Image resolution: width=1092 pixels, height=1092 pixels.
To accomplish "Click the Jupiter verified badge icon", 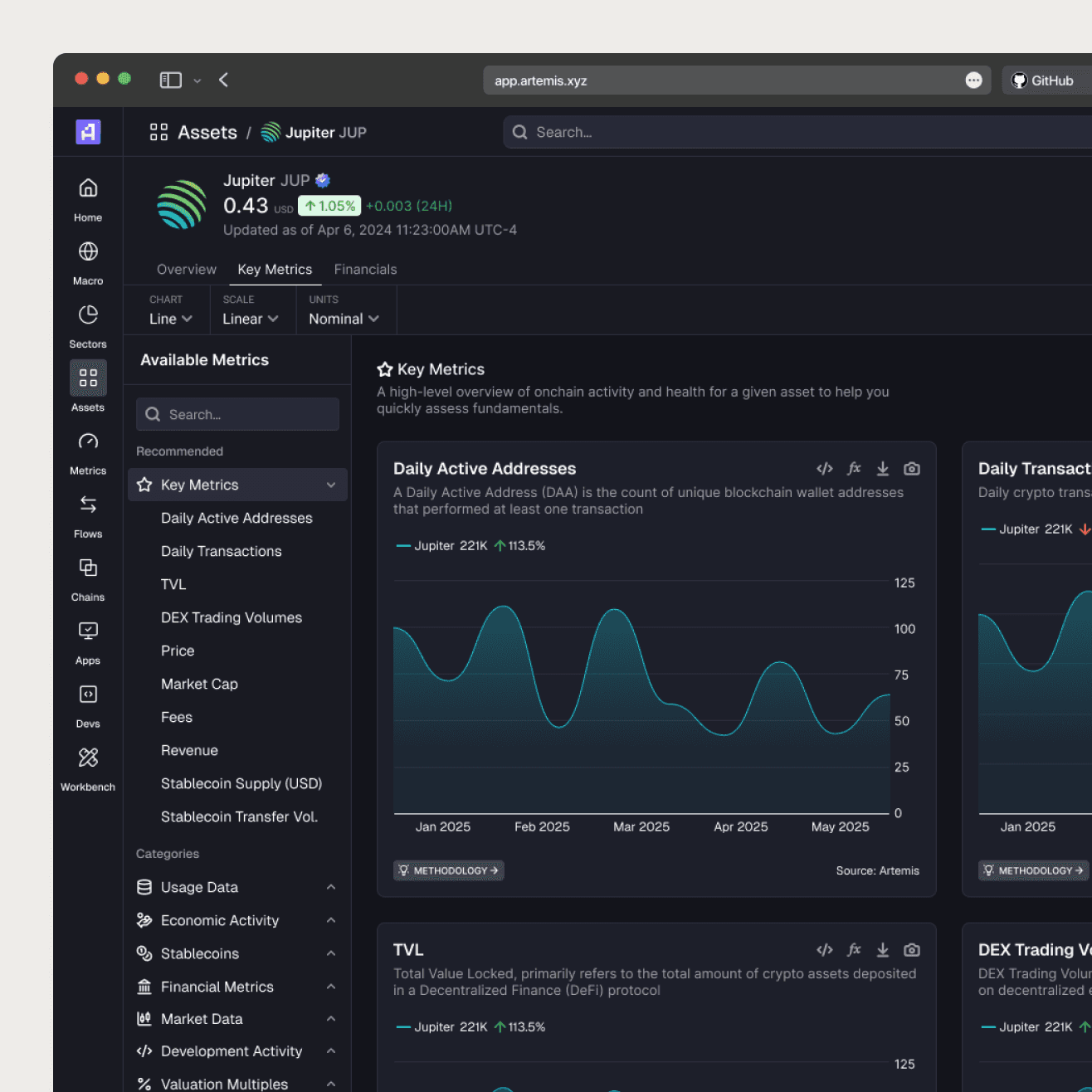I will point(323,180).
